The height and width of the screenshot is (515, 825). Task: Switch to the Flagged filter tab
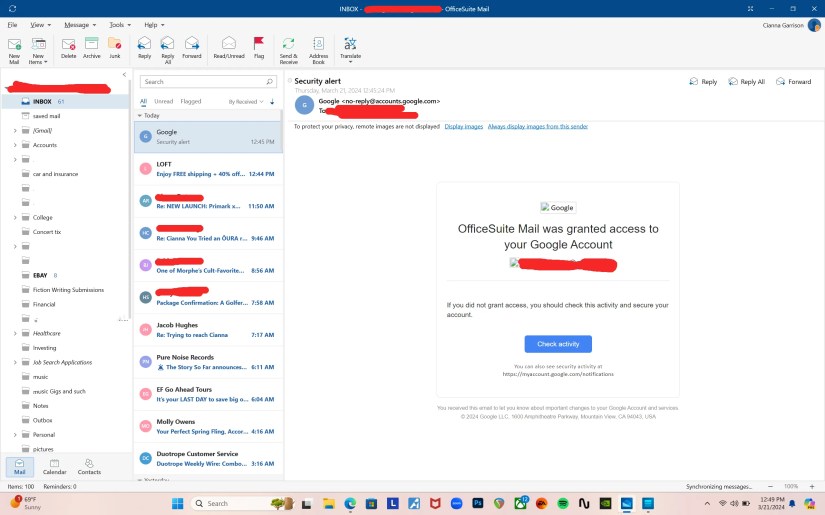point(190,102)
